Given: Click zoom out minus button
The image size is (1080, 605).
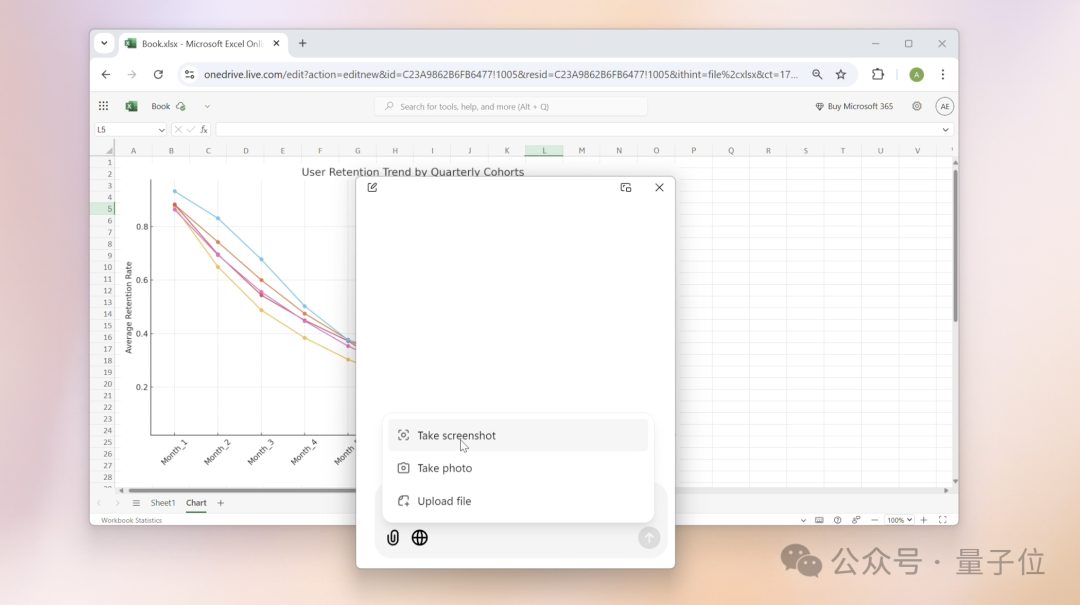Looking at the screenshot, I should [875, 520].
